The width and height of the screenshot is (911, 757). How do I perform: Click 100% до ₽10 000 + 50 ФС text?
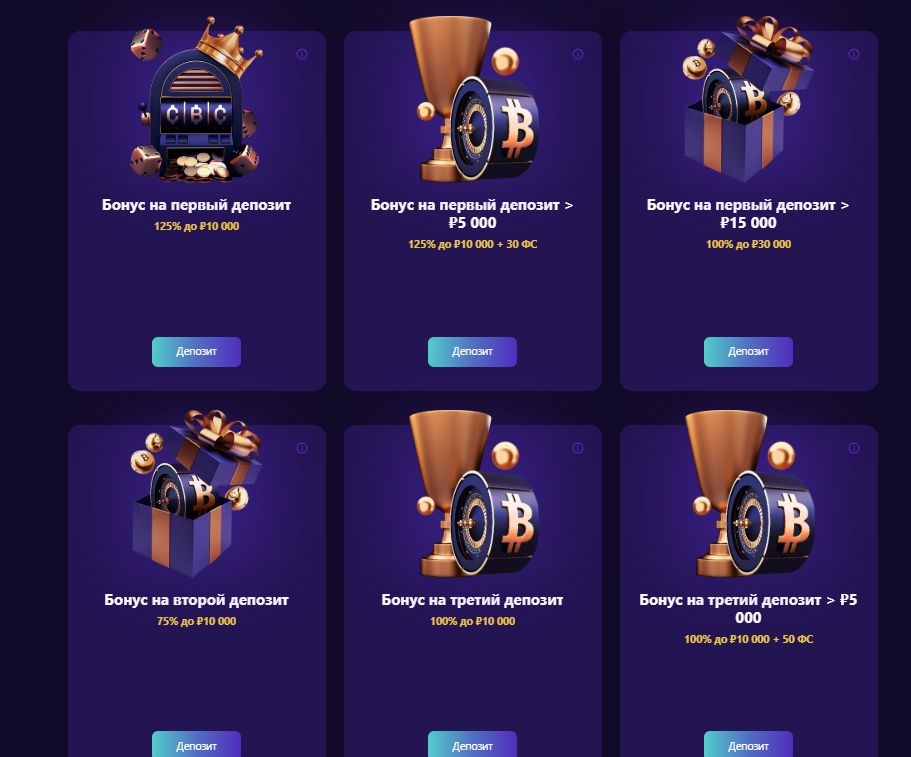pyautogui.click(x=748, y=639)
